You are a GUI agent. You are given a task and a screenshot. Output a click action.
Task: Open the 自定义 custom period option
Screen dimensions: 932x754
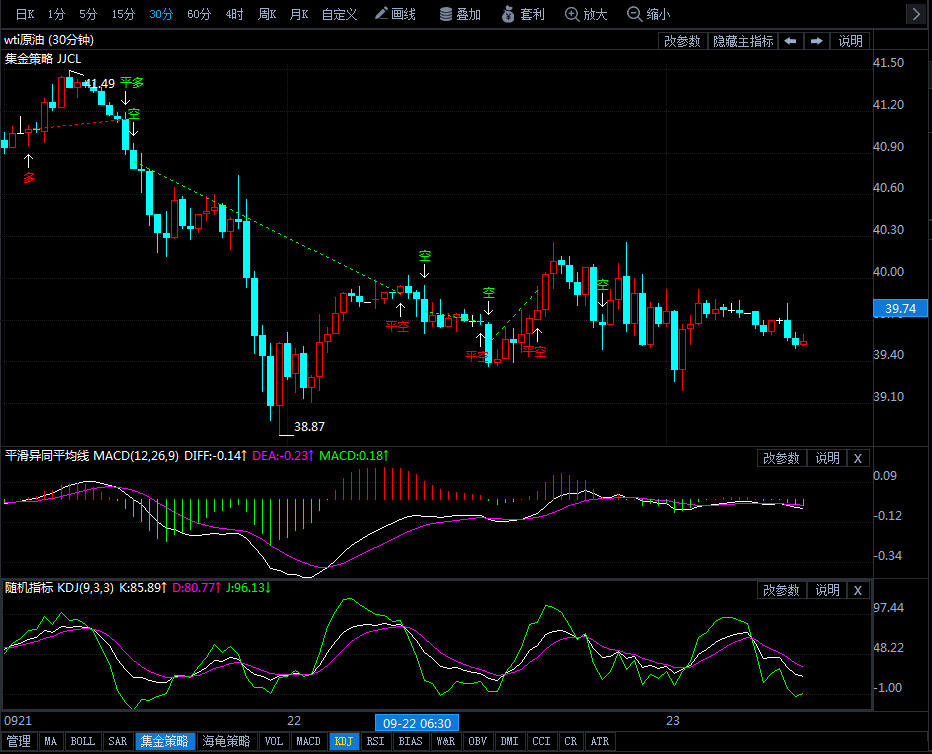pos(339,14)
